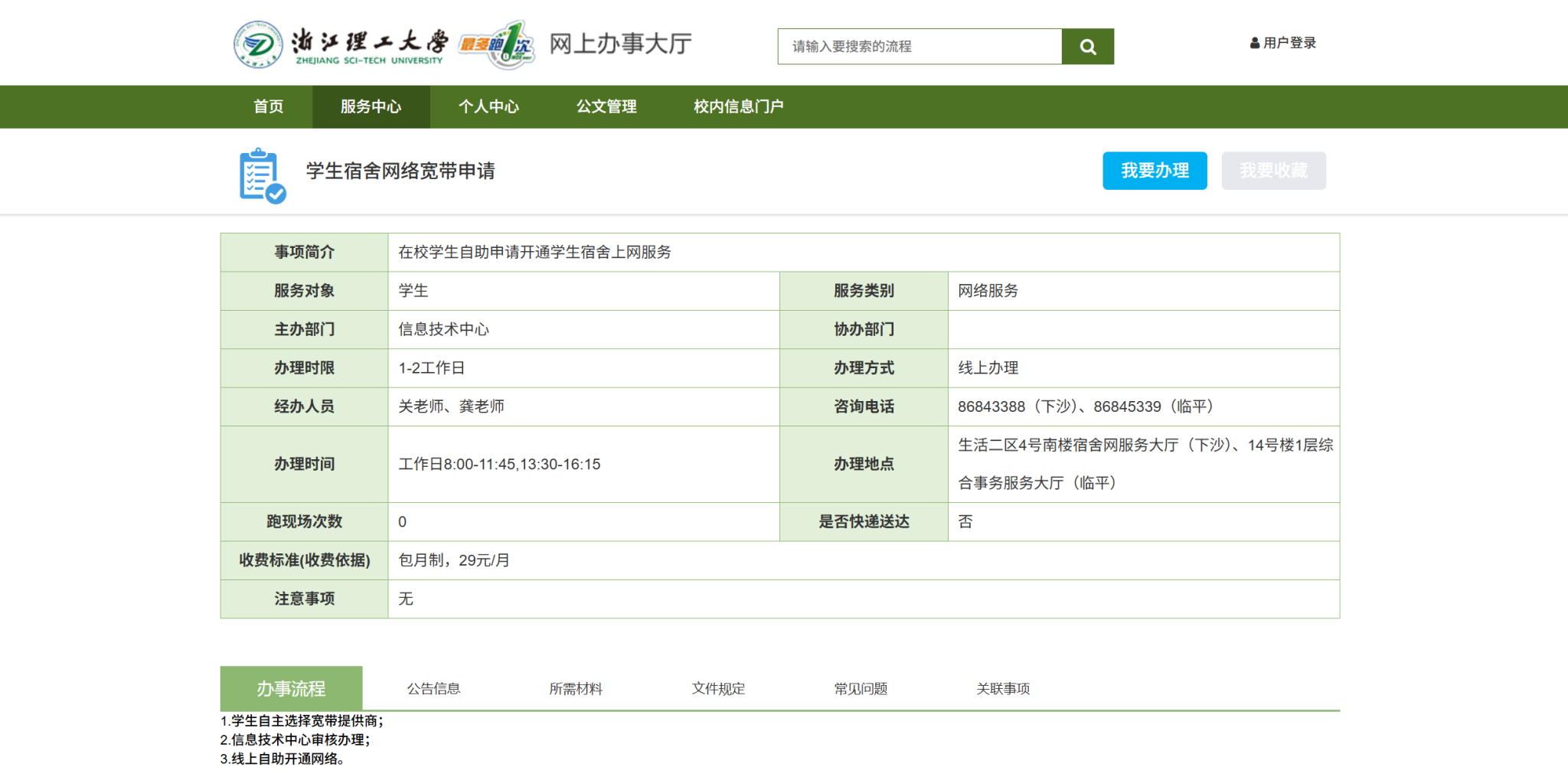Open the 文件规定 tab

click(x=718, y=689)
